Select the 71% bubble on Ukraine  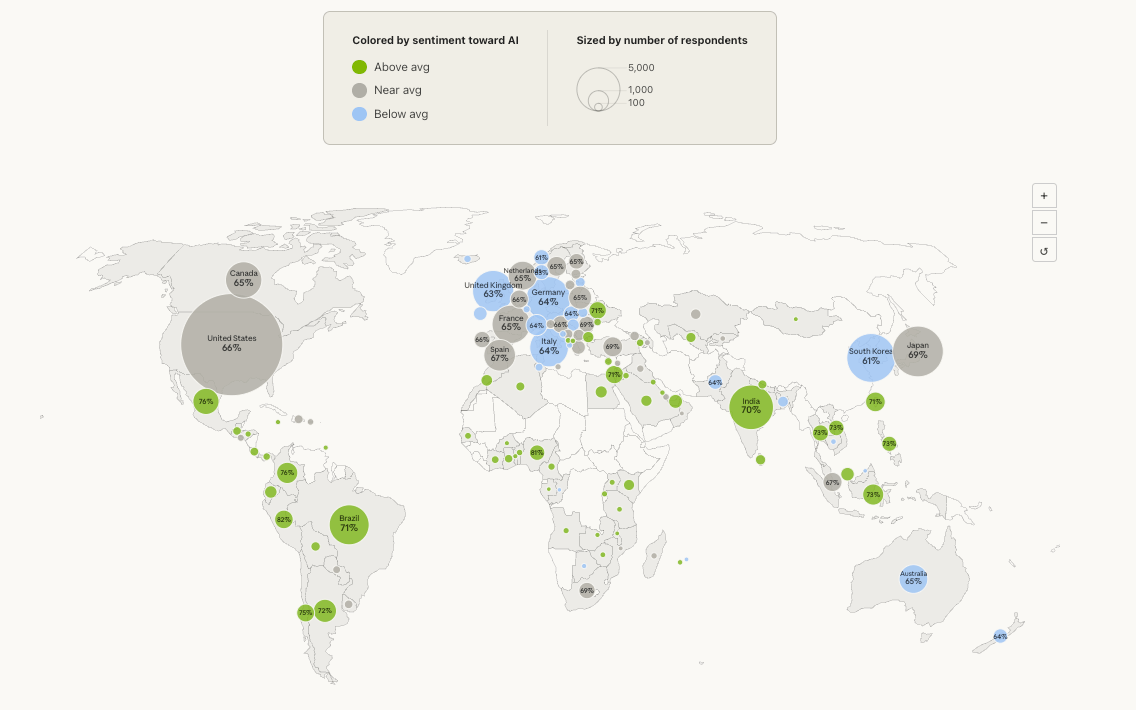tap(596, 310)
